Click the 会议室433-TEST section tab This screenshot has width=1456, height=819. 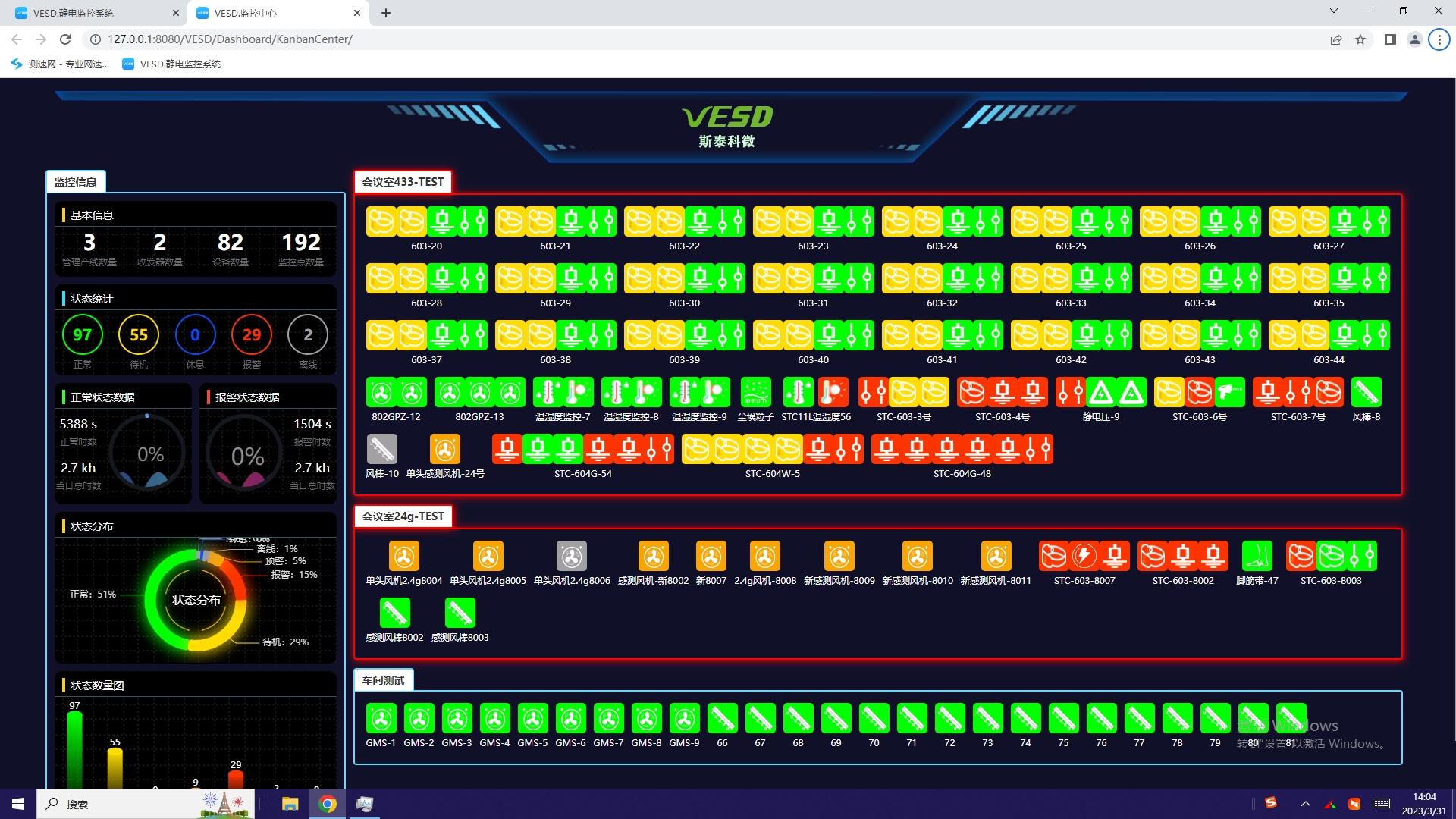click(x=403, y=182)
